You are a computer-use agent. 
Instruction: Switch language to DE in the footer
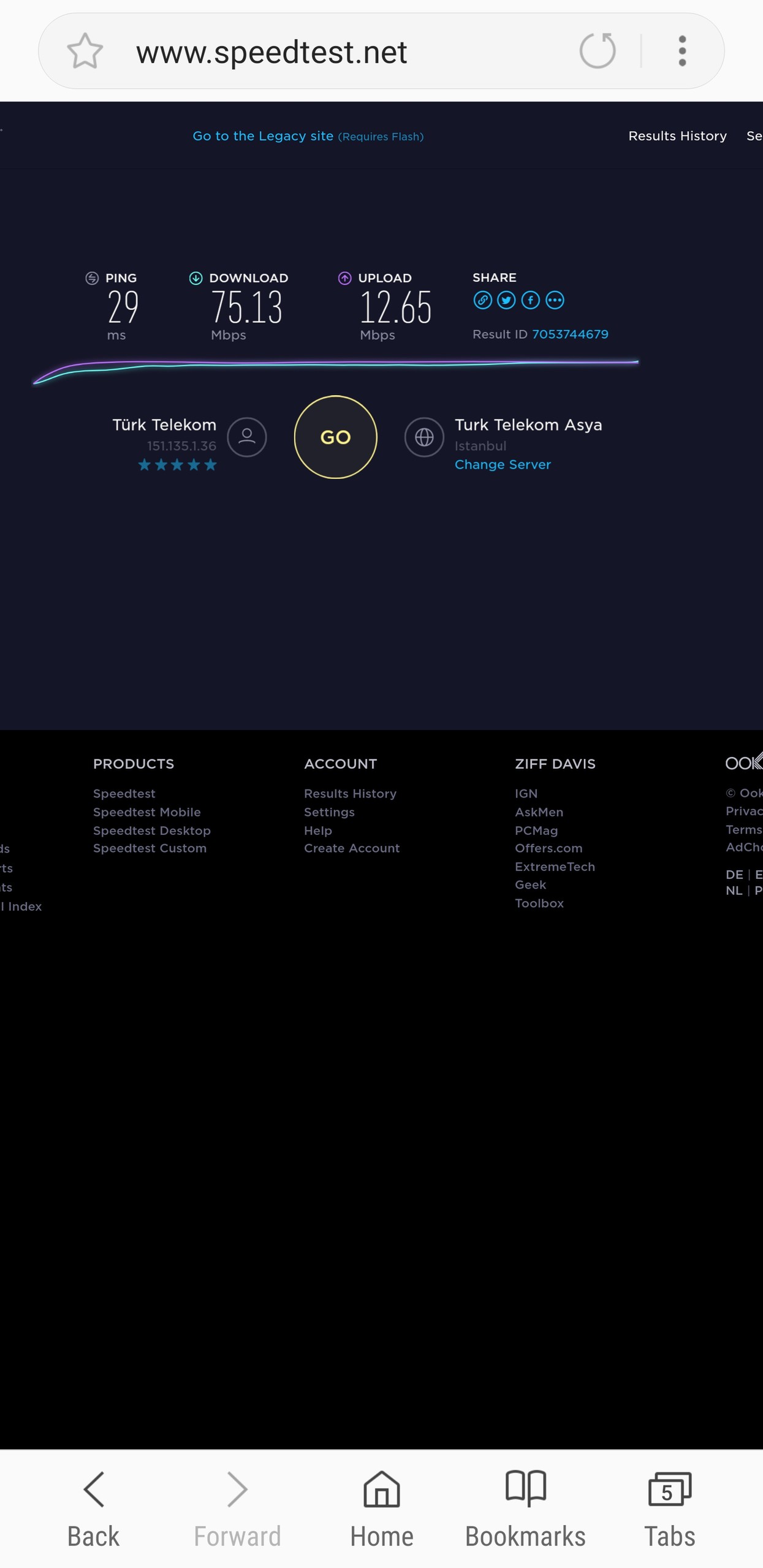pos(734,875)
